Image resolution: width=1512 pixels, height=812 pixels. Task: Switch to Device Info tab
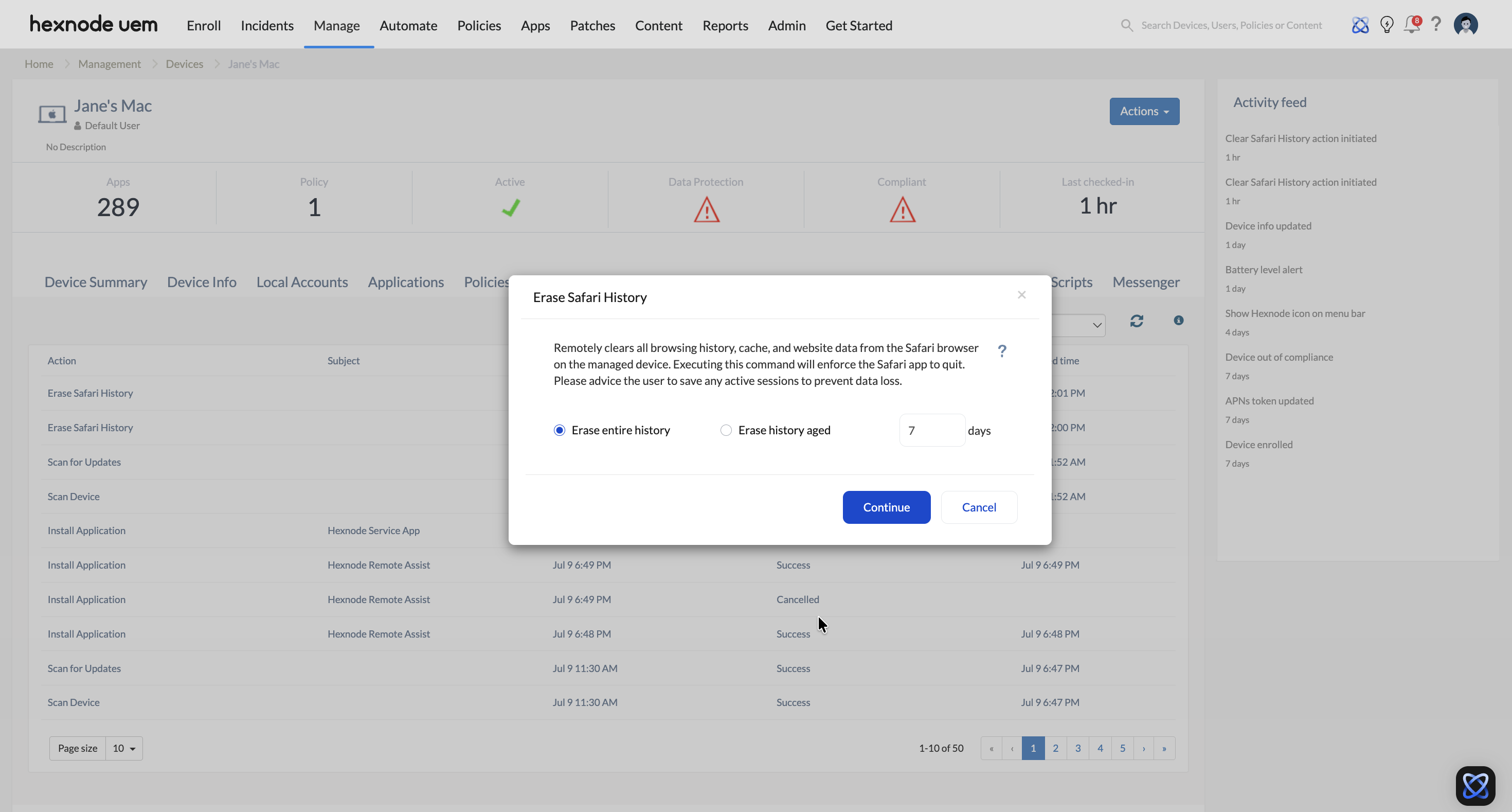point(202,282)
